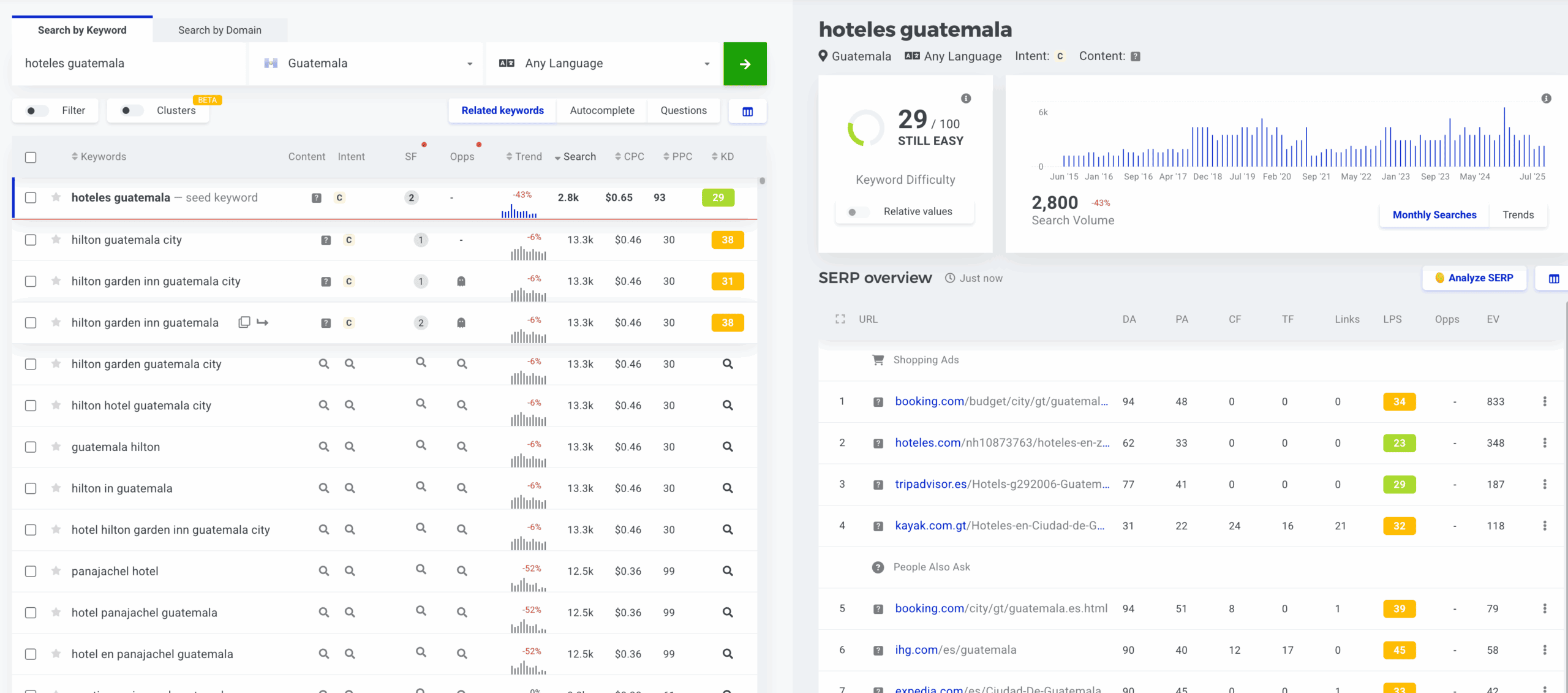1568x693 pixels.
Task: Expand the SERP overview fullscreen icon
Action: (840, 319)
